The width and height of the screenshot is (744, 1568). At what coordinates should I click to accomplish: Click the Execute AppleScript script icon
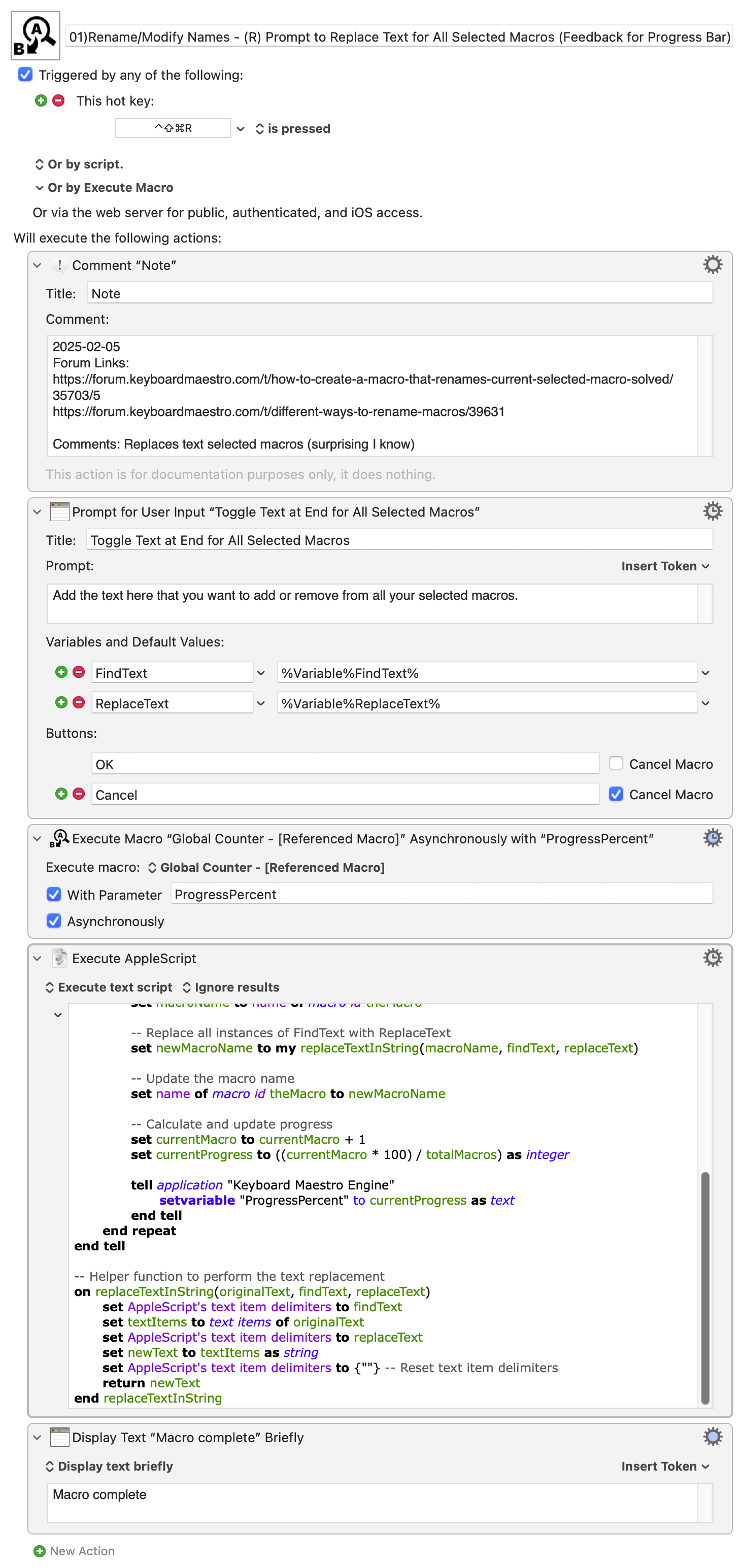pos(59,958)
